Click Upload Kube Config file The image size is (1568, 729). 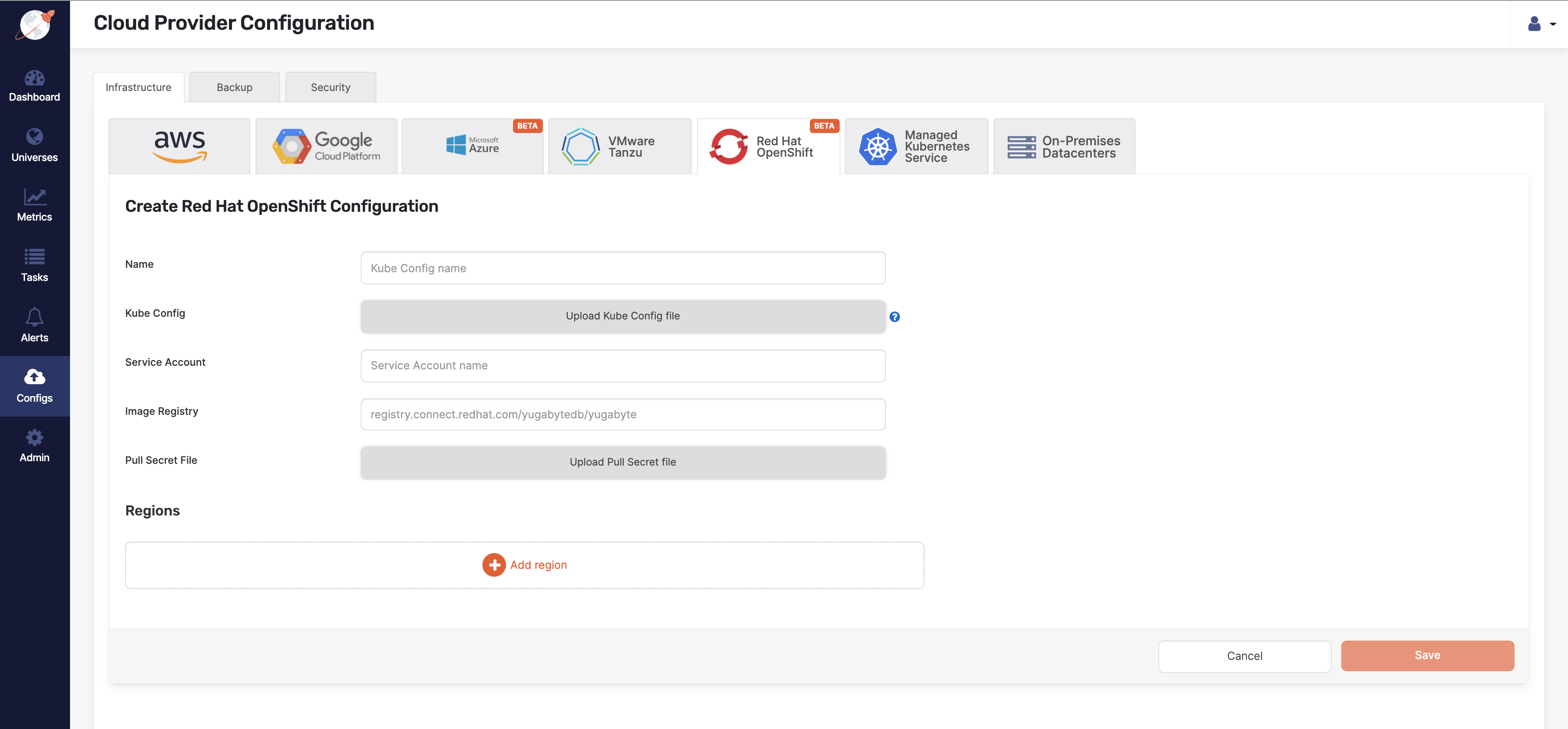tap(622, 316)
